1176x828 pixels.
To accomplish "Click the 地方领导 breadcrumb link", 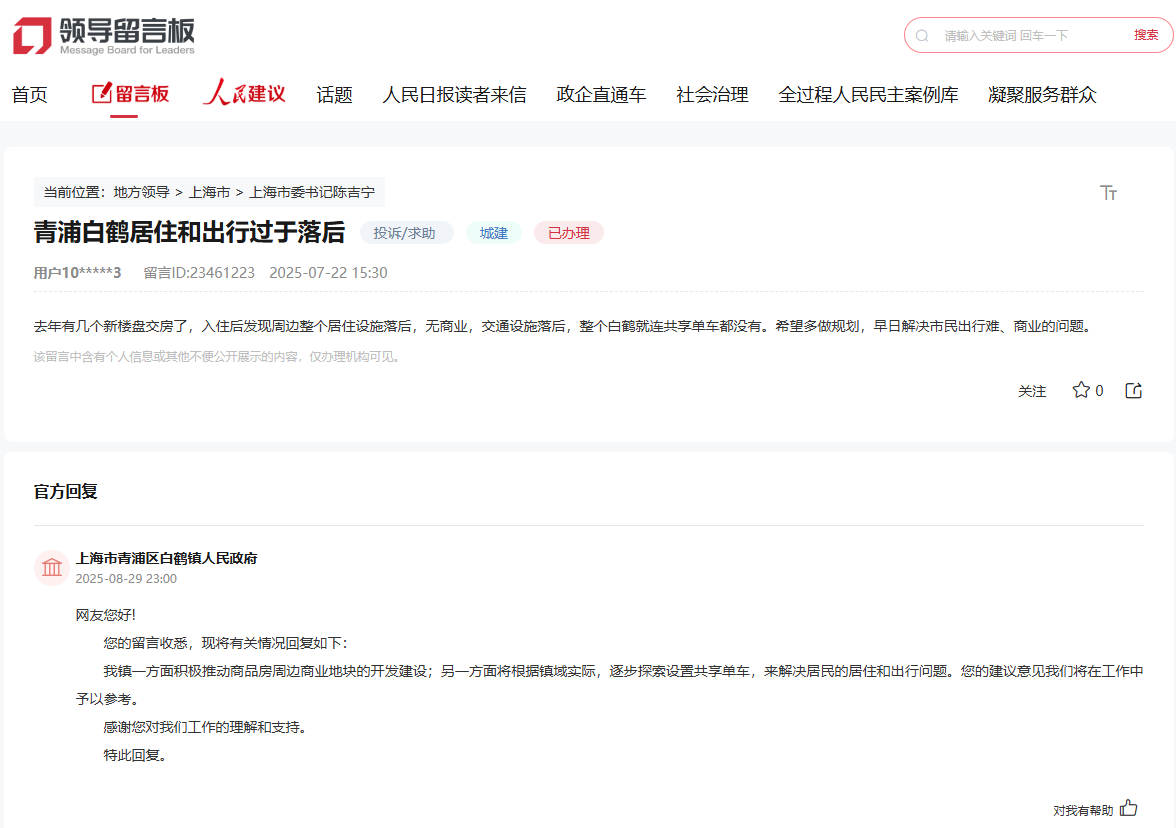I will [142, 192].
